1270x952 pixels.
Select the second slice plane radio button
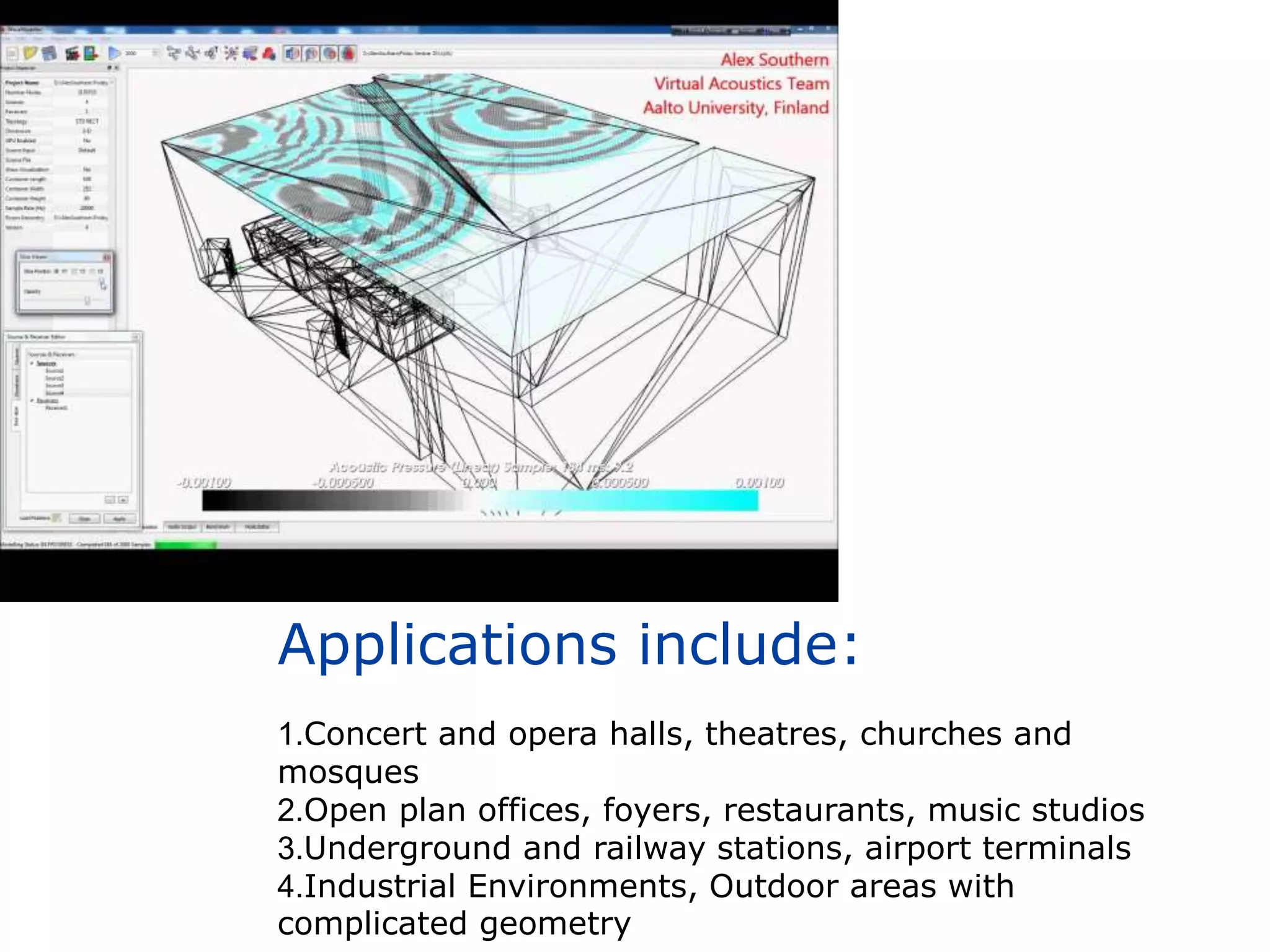tap(74, 271)
